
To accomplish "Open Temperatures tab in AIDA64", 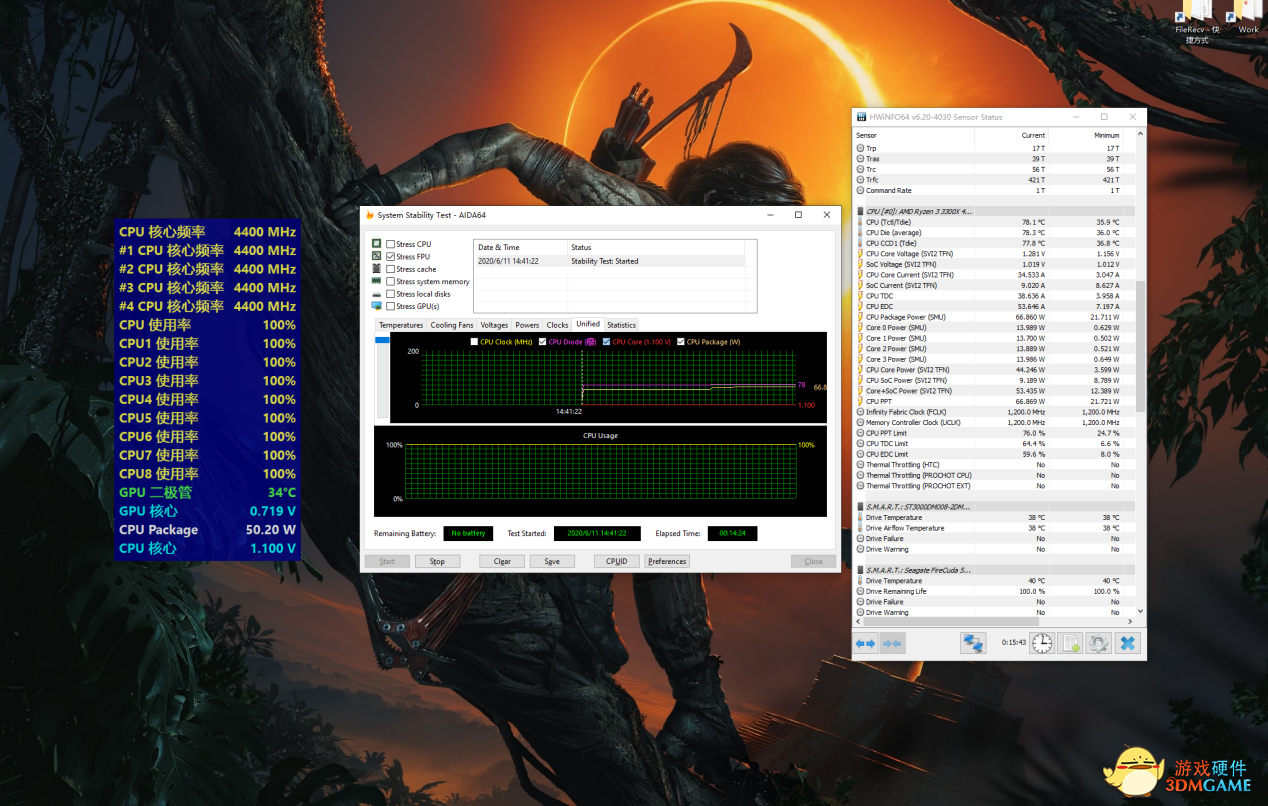I will 401,325.
